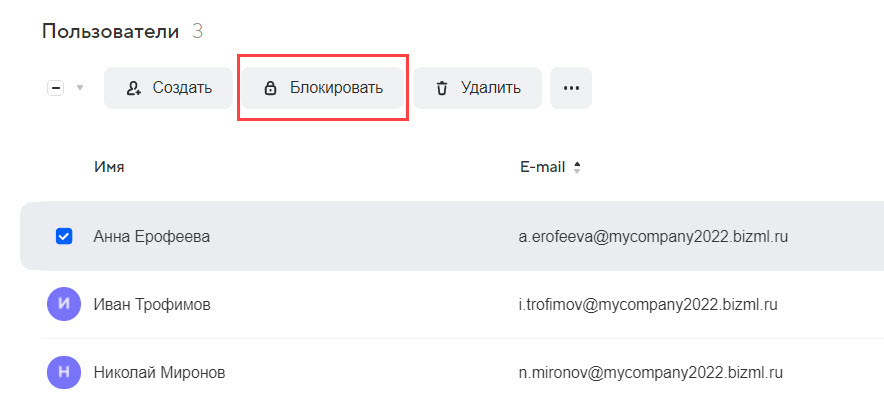Click the i.trofimov@mycompany2022.bizml.ru email
884x405 pixels.
pyautogui.click(x=641, y=304)
